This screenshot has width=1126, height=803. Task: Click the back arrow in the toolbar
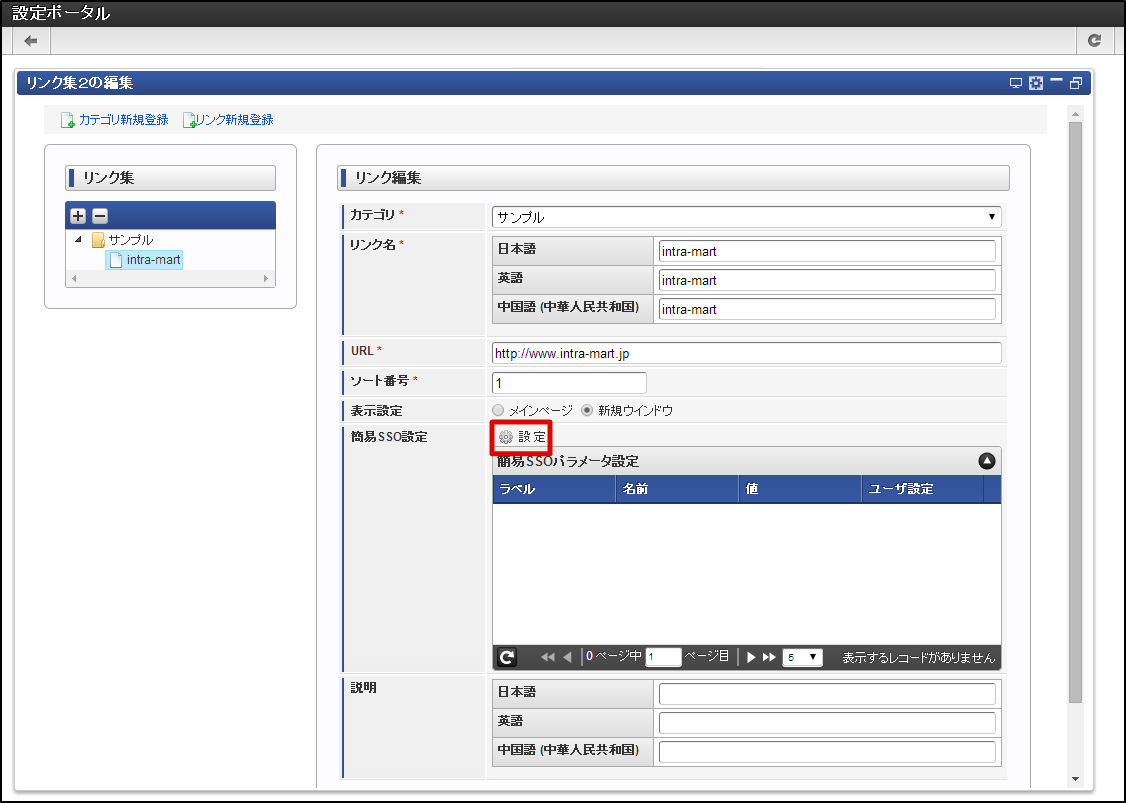(31, 41)
